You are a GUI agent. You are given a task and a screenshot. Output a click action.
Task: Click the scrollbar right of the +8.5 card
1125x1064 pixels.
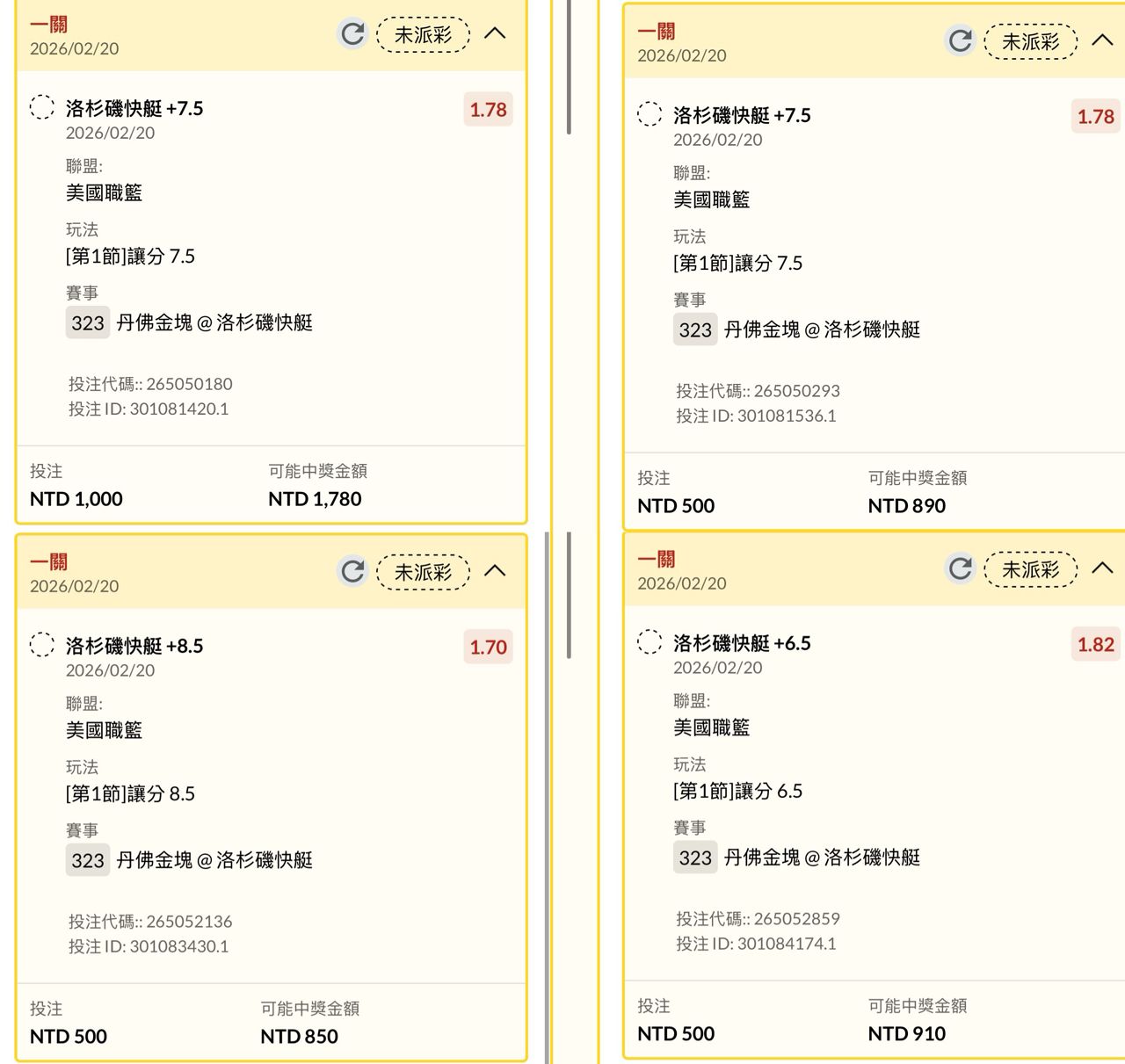click(569, 596)
